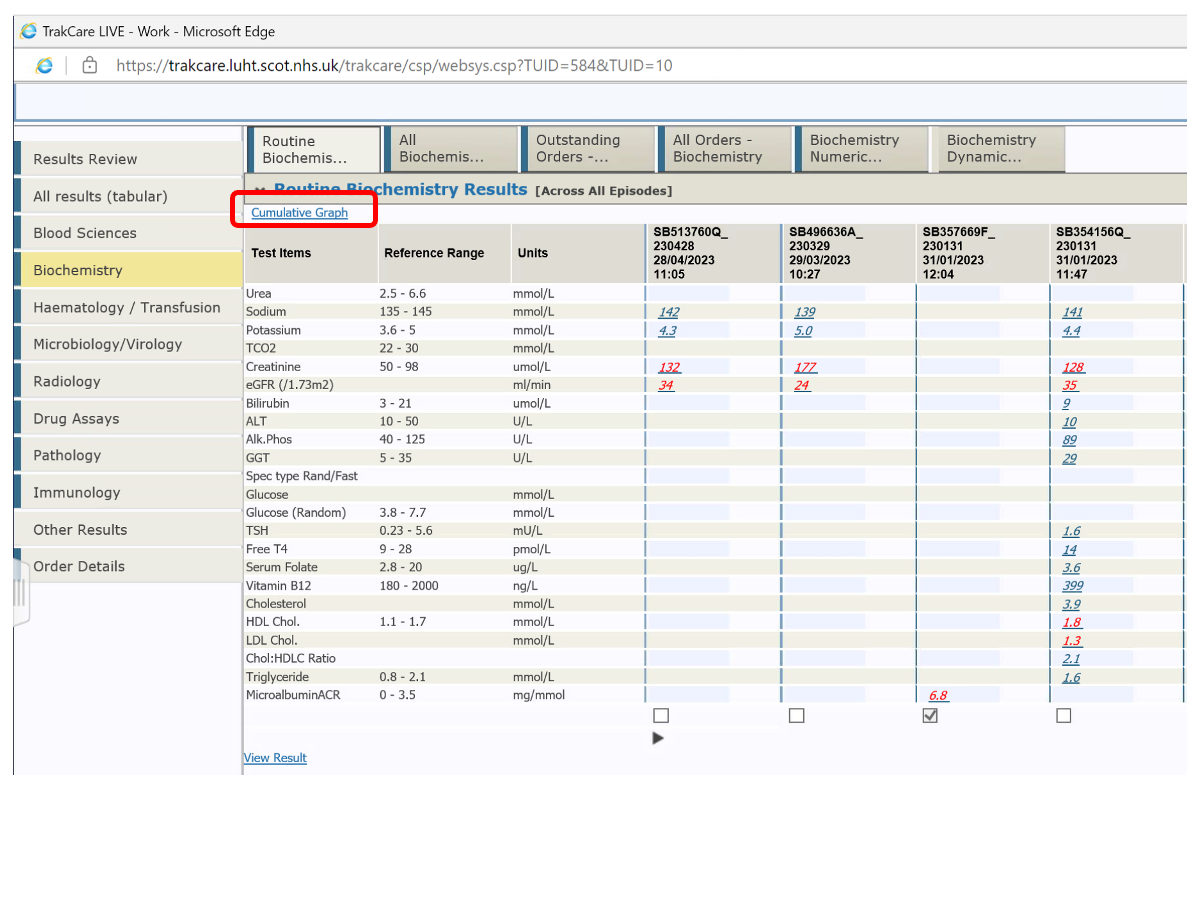
Task: Click the black play arrow below checkboxes
Action: pos(658,738)
